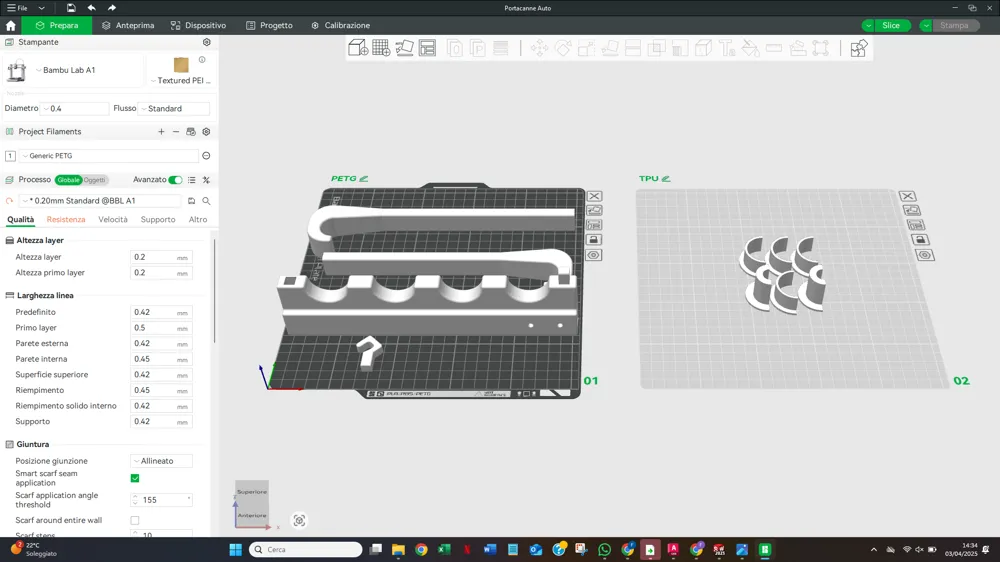Select the Resistenza settings tab
This screenshot has width=1000, height=562.
pyautogui.click(x=66, y=220)
